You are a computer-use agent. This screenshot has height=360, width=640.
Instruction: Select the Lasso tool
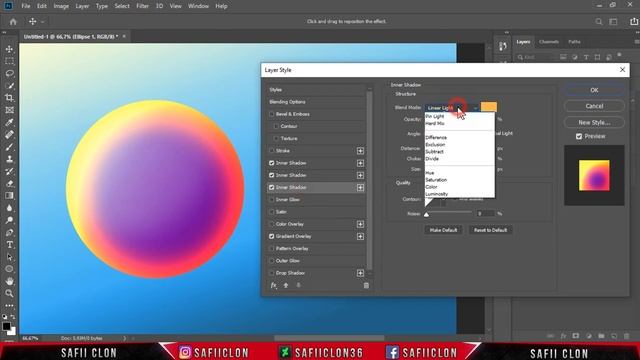(x=9, y=73)
